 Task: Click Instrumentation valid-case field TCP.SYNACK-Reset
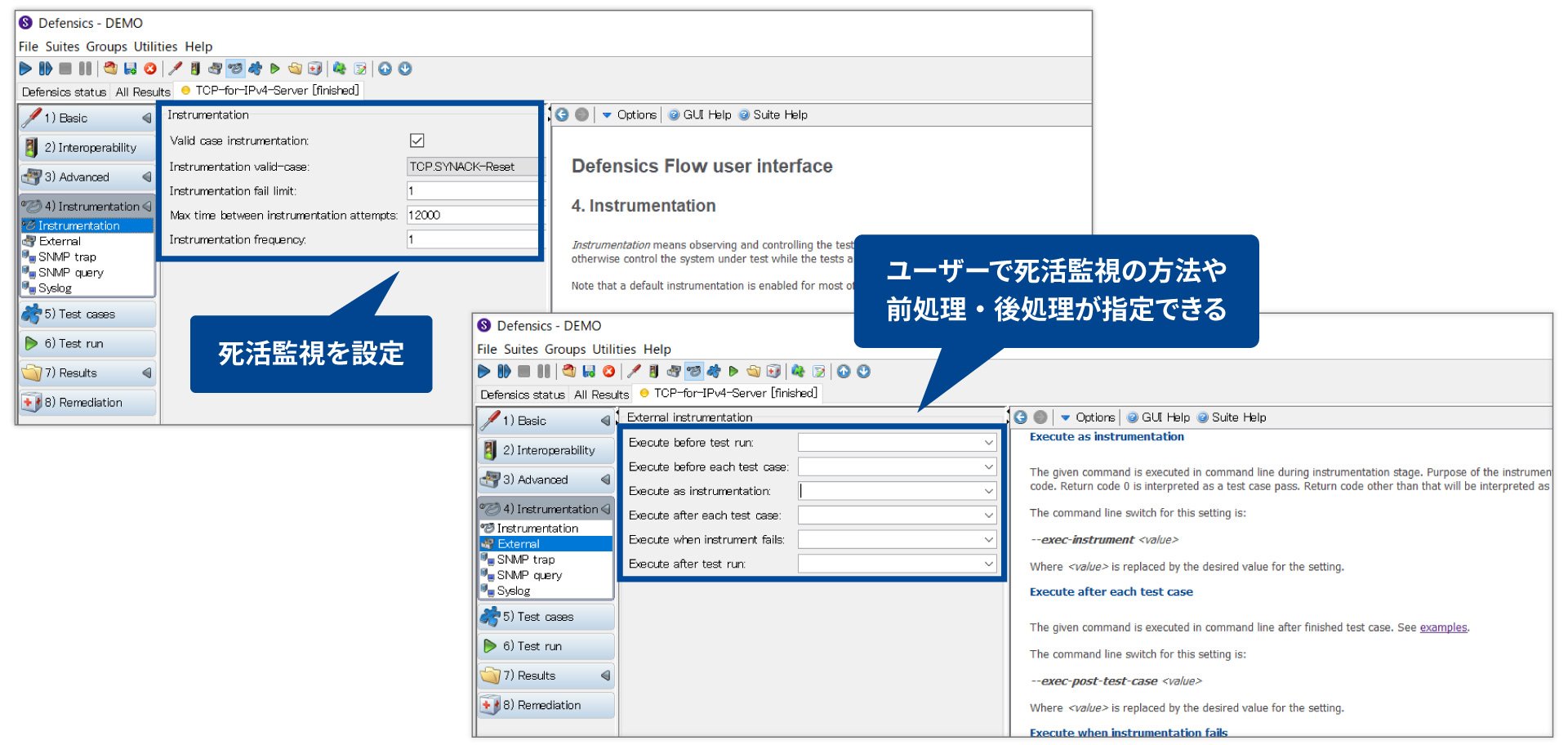[472, 167]
